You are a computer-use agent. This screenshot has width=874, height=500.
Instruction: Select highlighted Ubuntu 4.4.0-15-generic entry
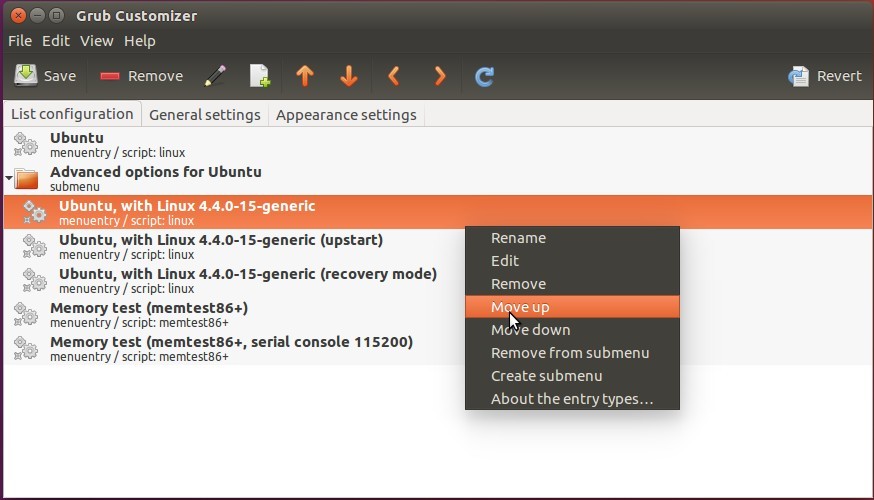(438, 212)
